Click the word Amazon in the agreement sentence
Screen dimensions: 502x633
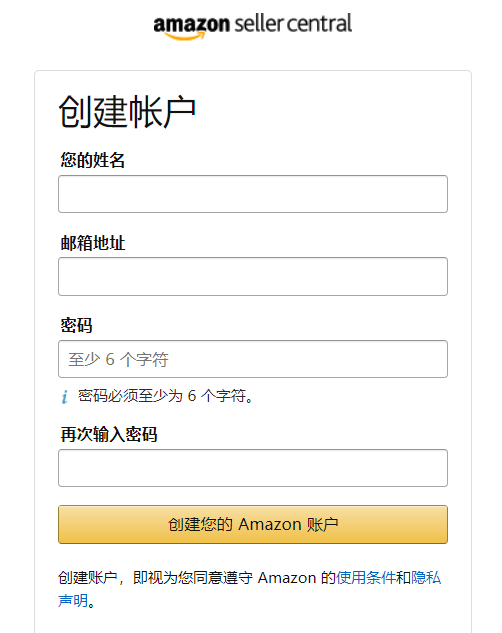click(x=287, y=578)
